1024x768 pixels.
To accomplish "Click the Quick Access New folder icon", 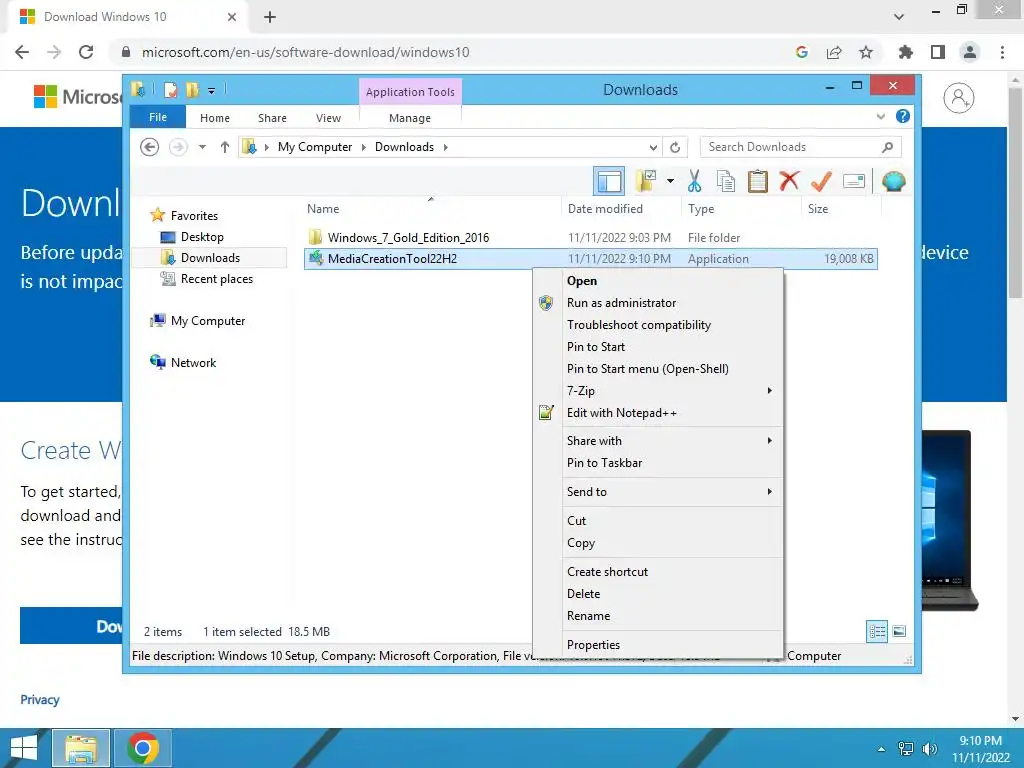I will coord(192,89).
